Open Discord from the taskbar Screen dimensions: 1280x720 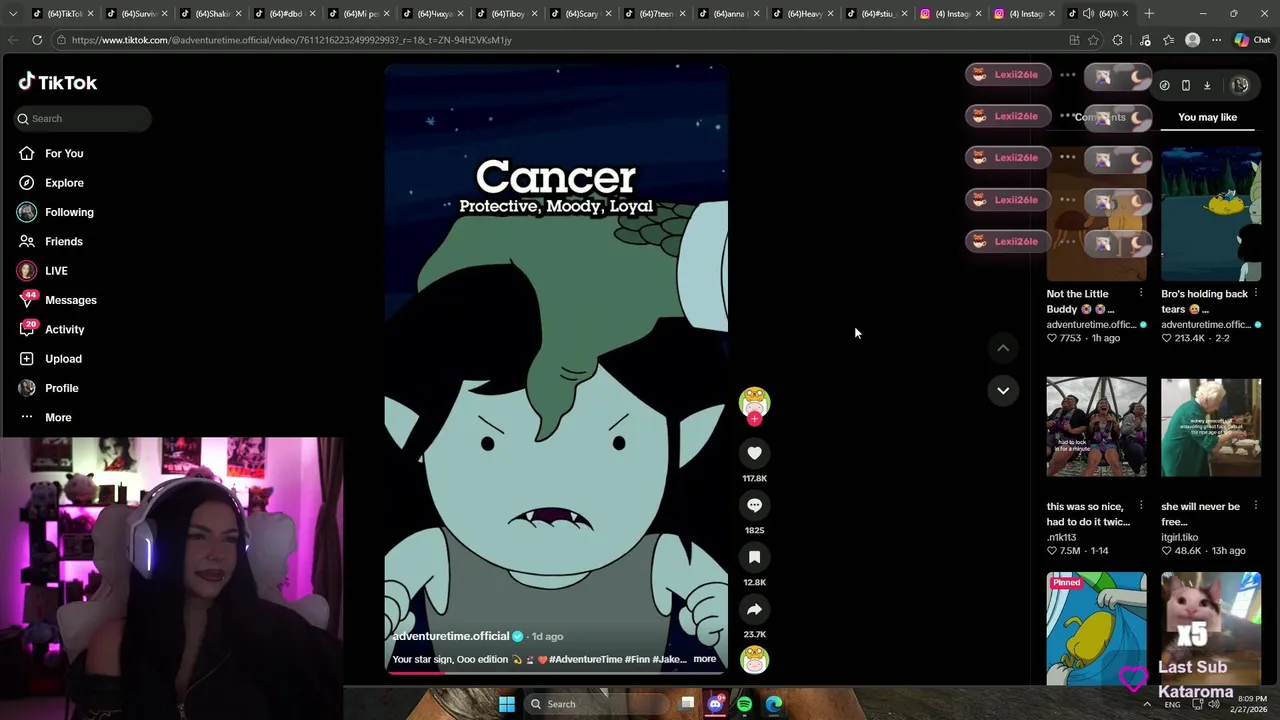pos(715,704)
